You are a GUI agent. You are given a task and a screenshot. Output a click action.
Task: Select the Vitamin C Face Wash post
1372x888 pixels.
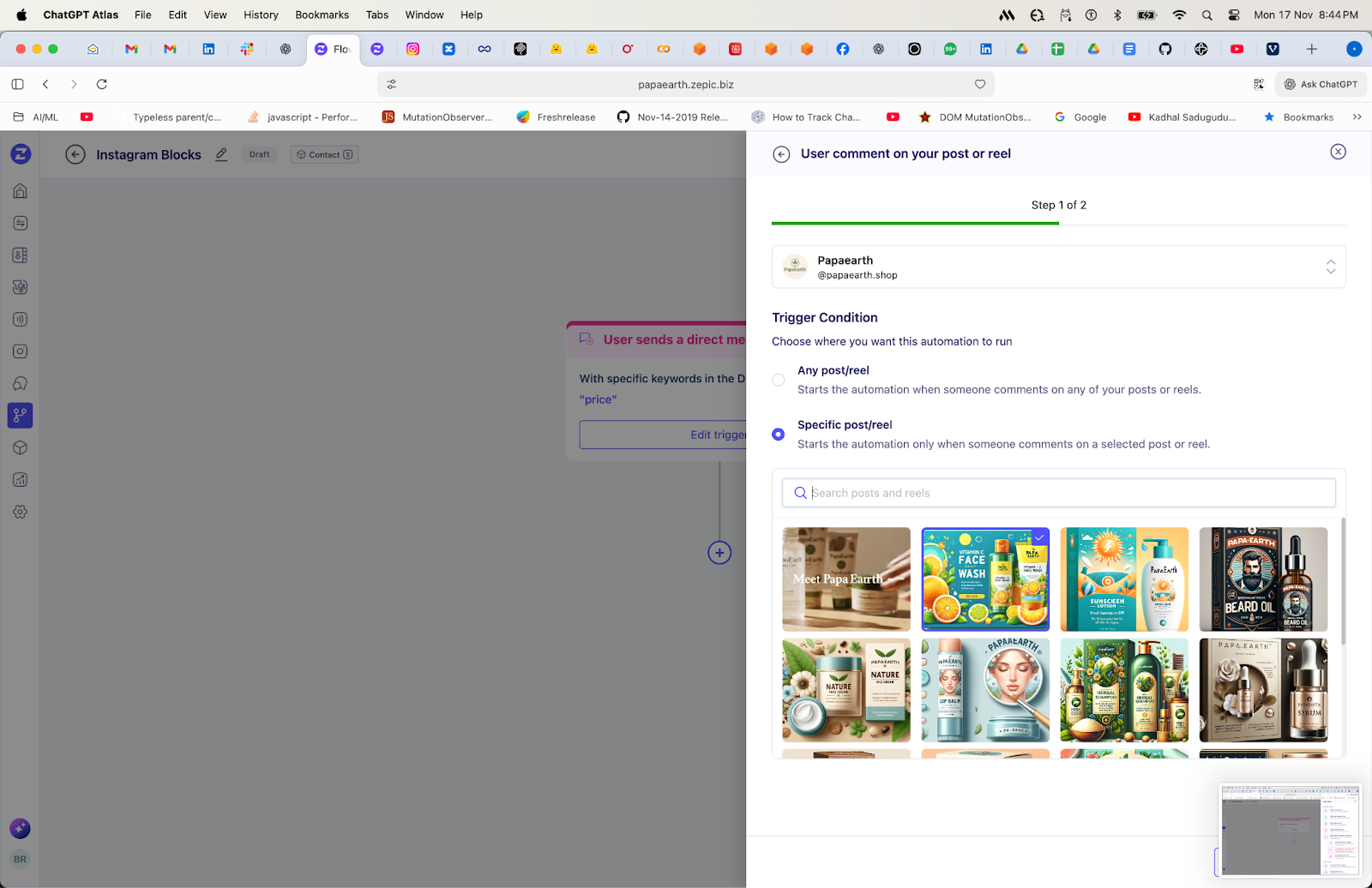tap(985, 579)
